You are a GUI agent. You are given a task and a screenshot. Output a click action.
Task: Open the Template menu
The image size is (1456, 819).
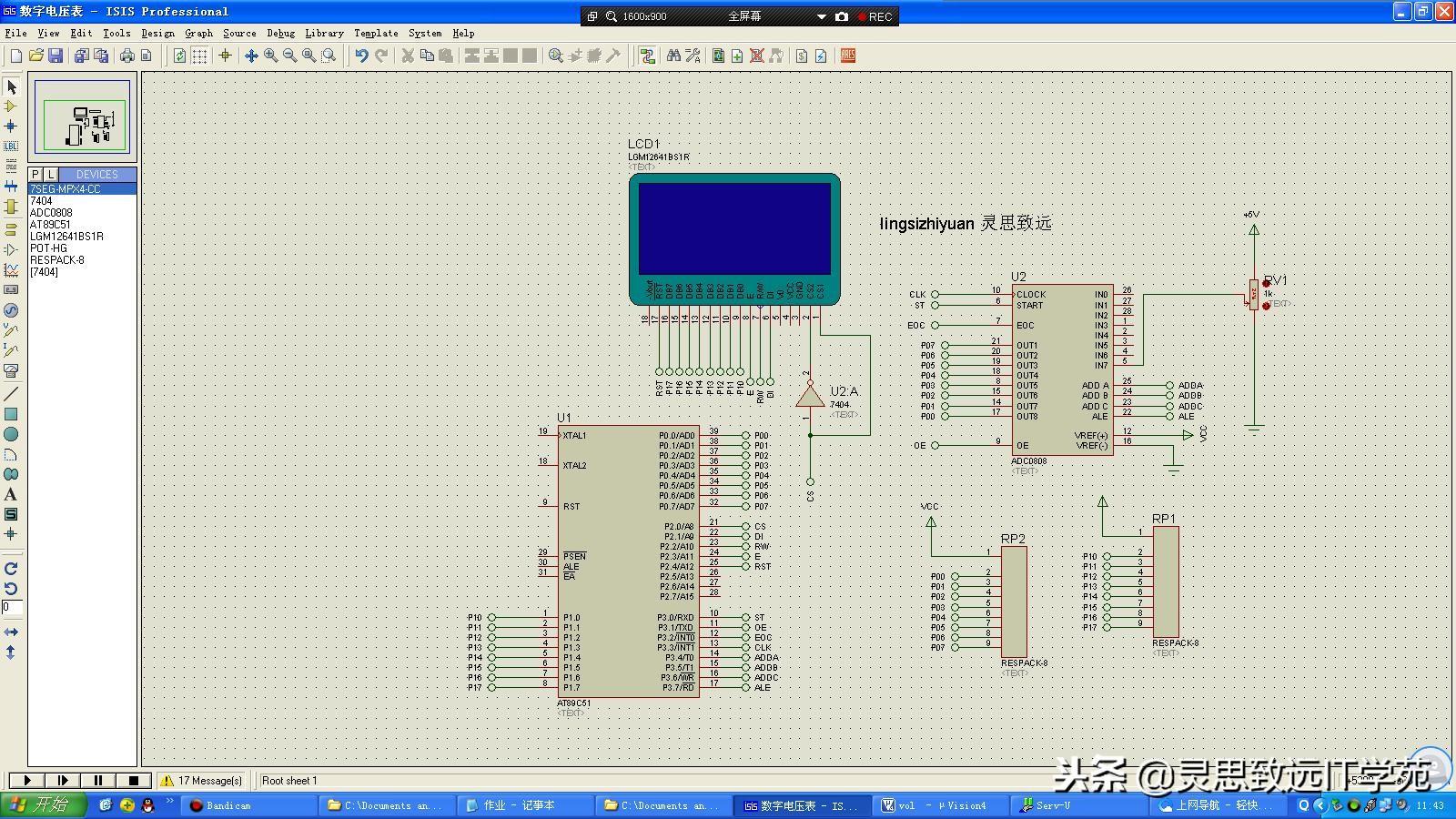coord(376,33)
